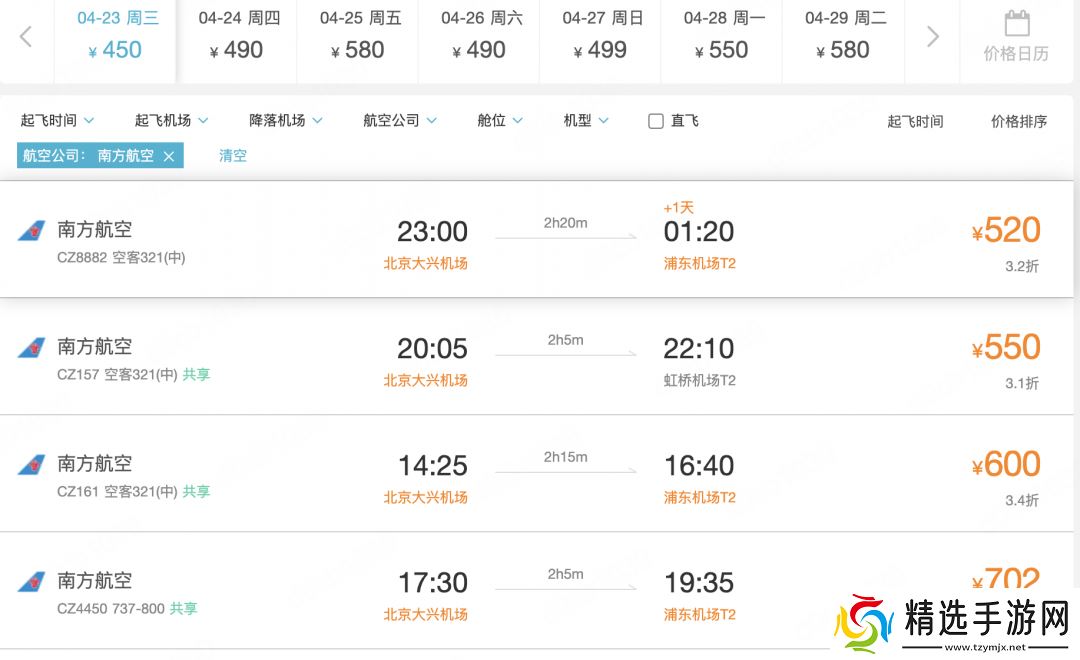Sort flights by 价格排序

pos(1019,121)
